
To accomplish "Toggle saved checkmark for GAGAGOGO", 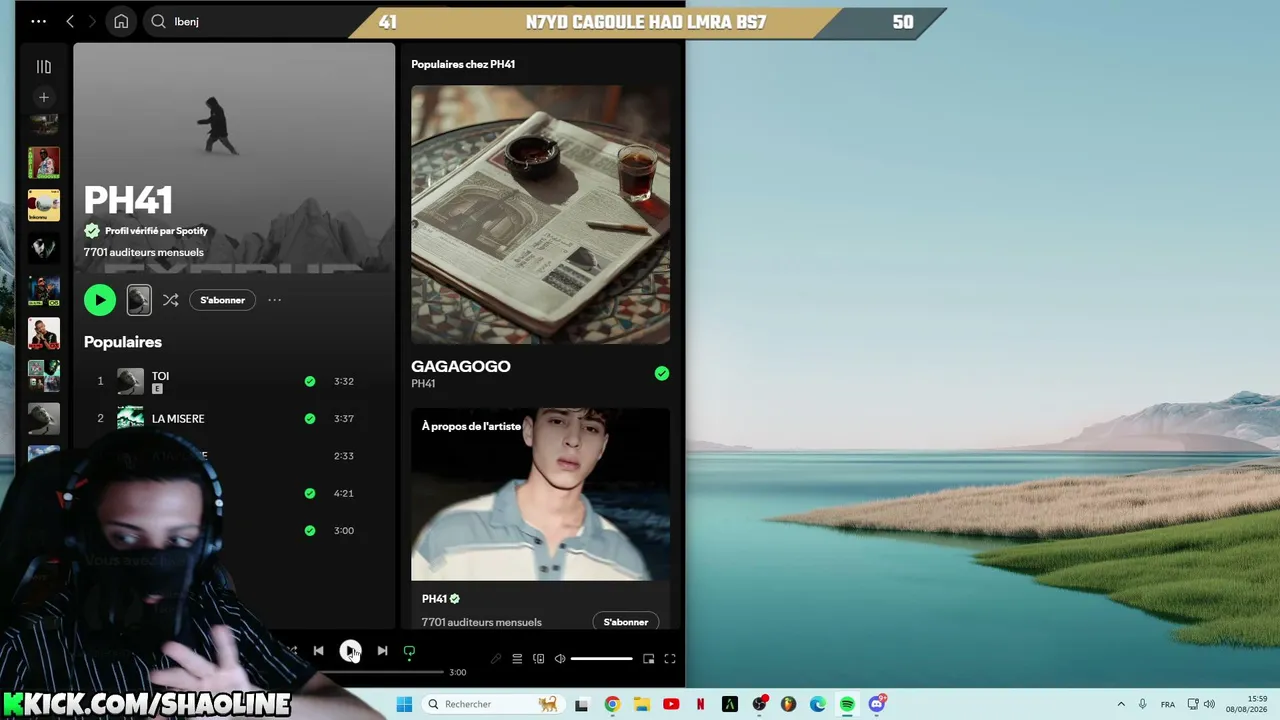I will 662,373.
